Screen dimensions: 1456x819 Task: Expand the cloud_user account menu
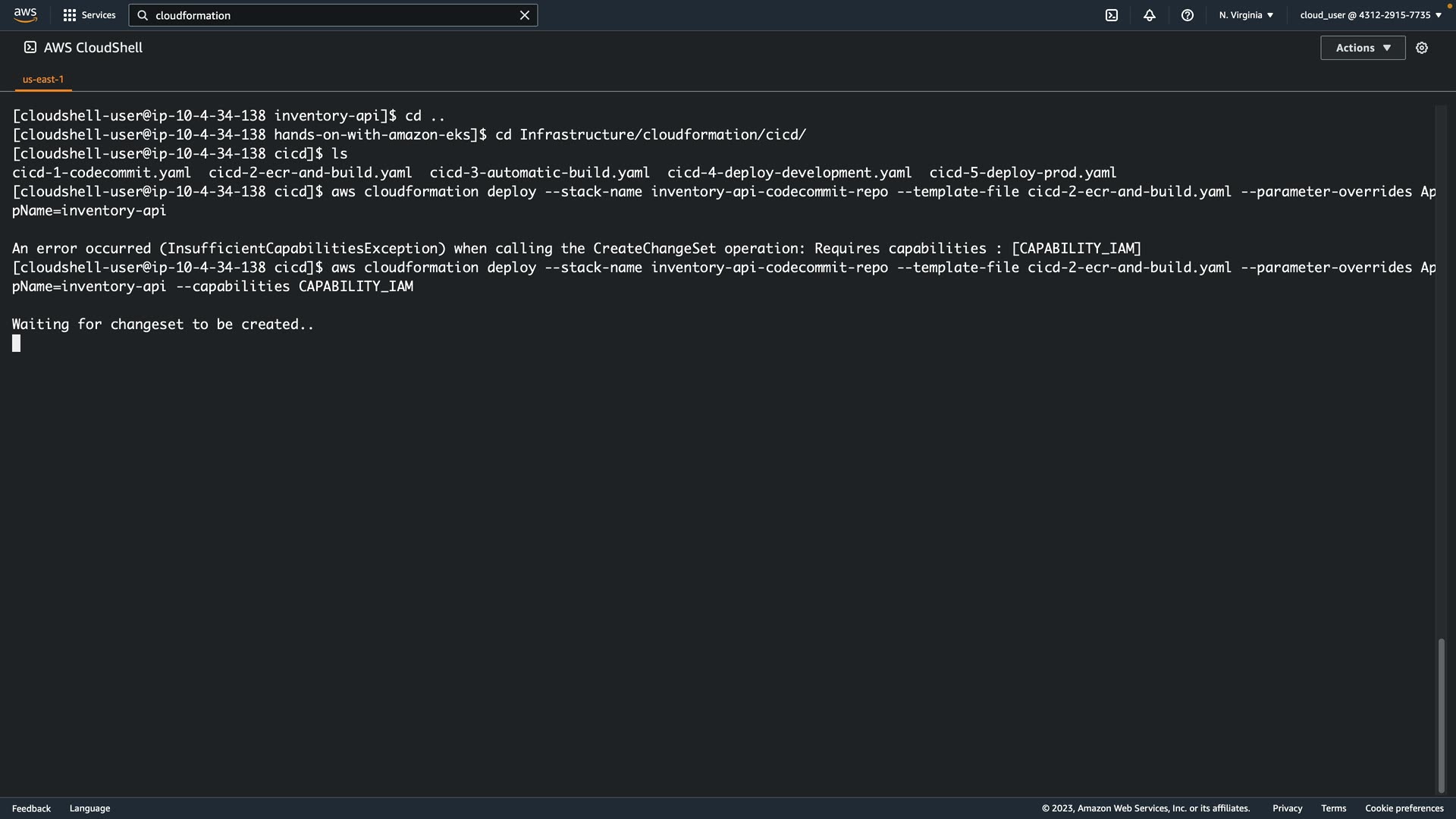1370,15
